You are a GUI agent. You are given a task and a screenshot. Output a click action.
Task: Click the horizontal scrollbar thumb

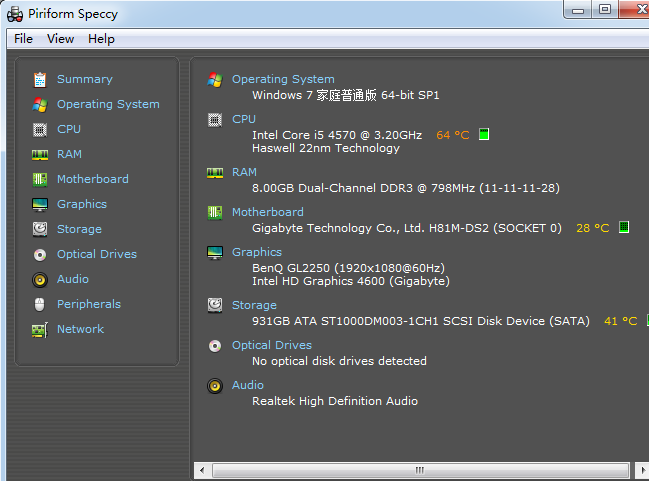[x=420, y=470]
